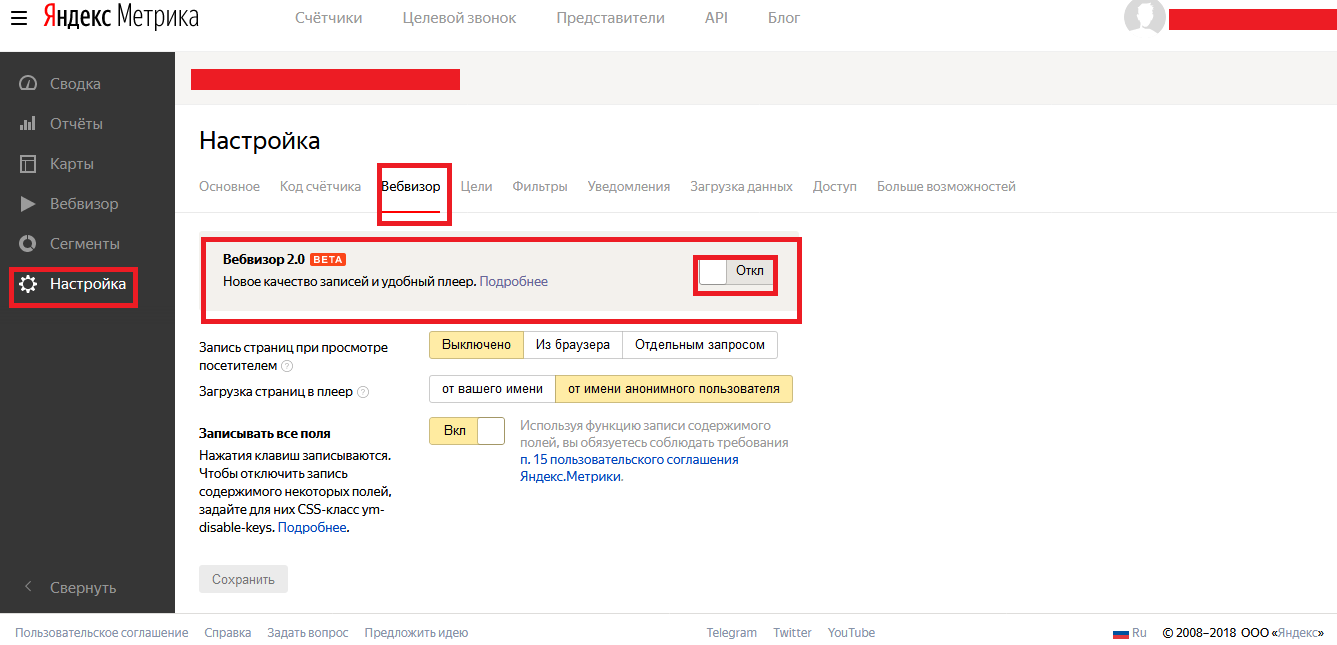
Task: Open Сегменты in the sidebar
Action: point(85,244)
